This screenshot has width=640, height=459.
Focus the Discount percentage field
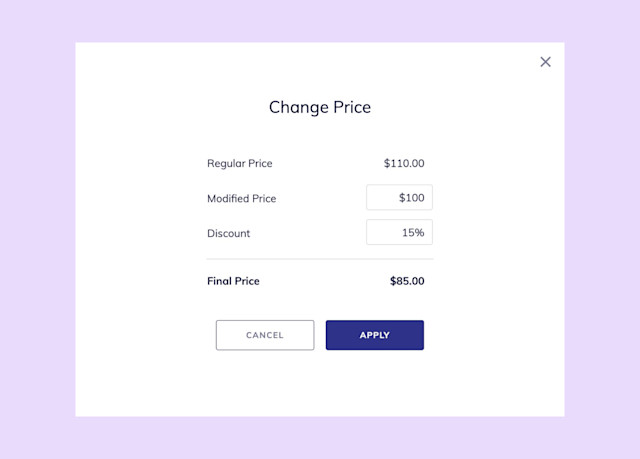tap(399, 232)
